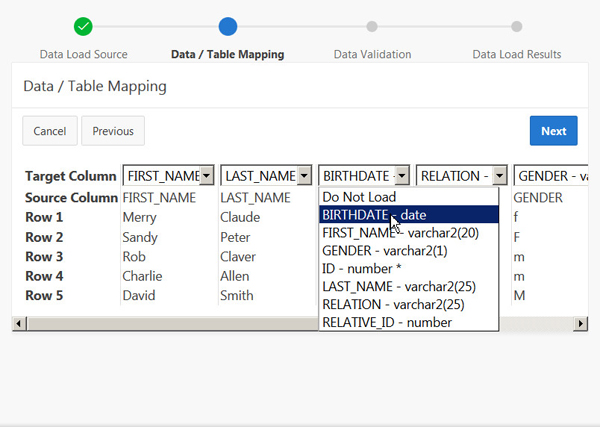Click the green Data Load Source checkmark step
This screenshot has width=600, height=427.
83,27
